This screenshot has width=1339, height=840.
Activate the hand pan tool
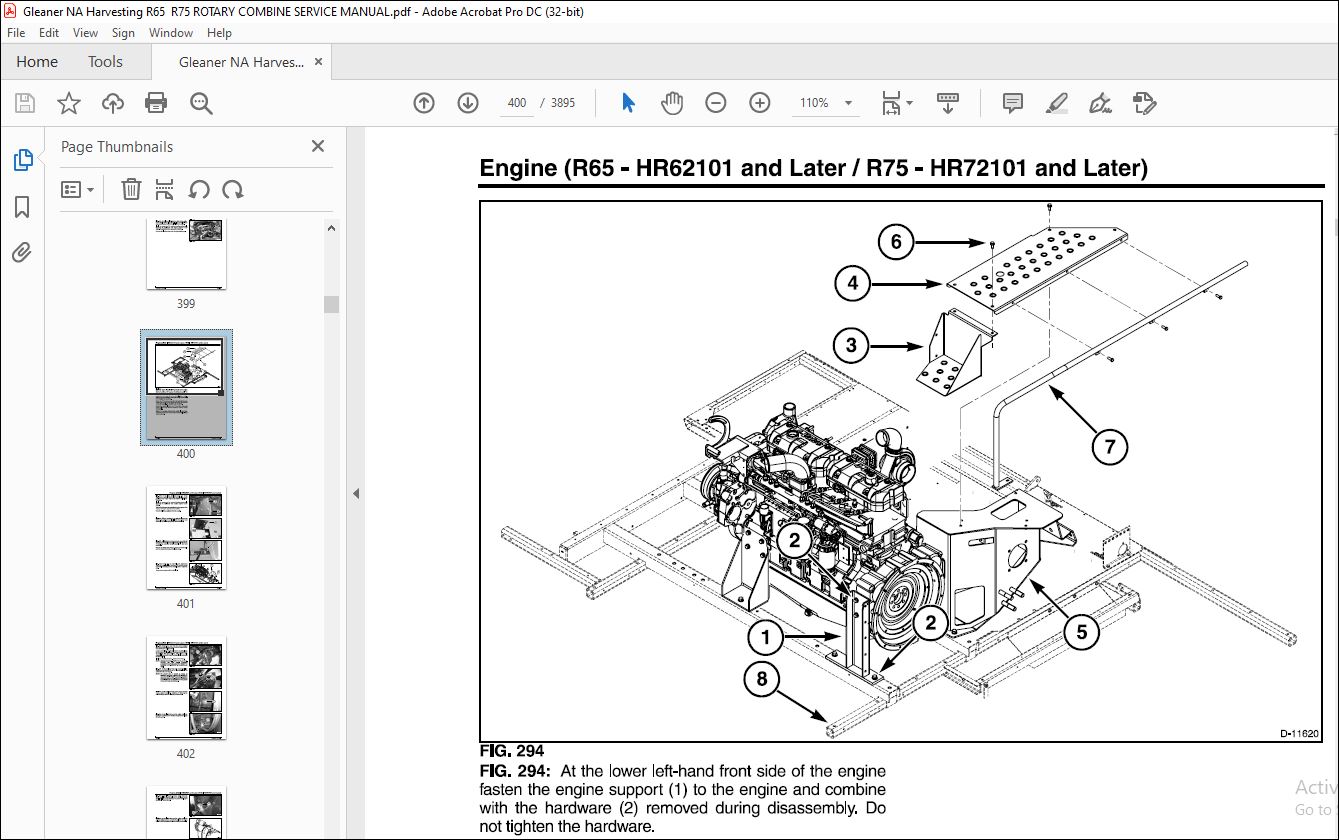(x=672, y=103)
